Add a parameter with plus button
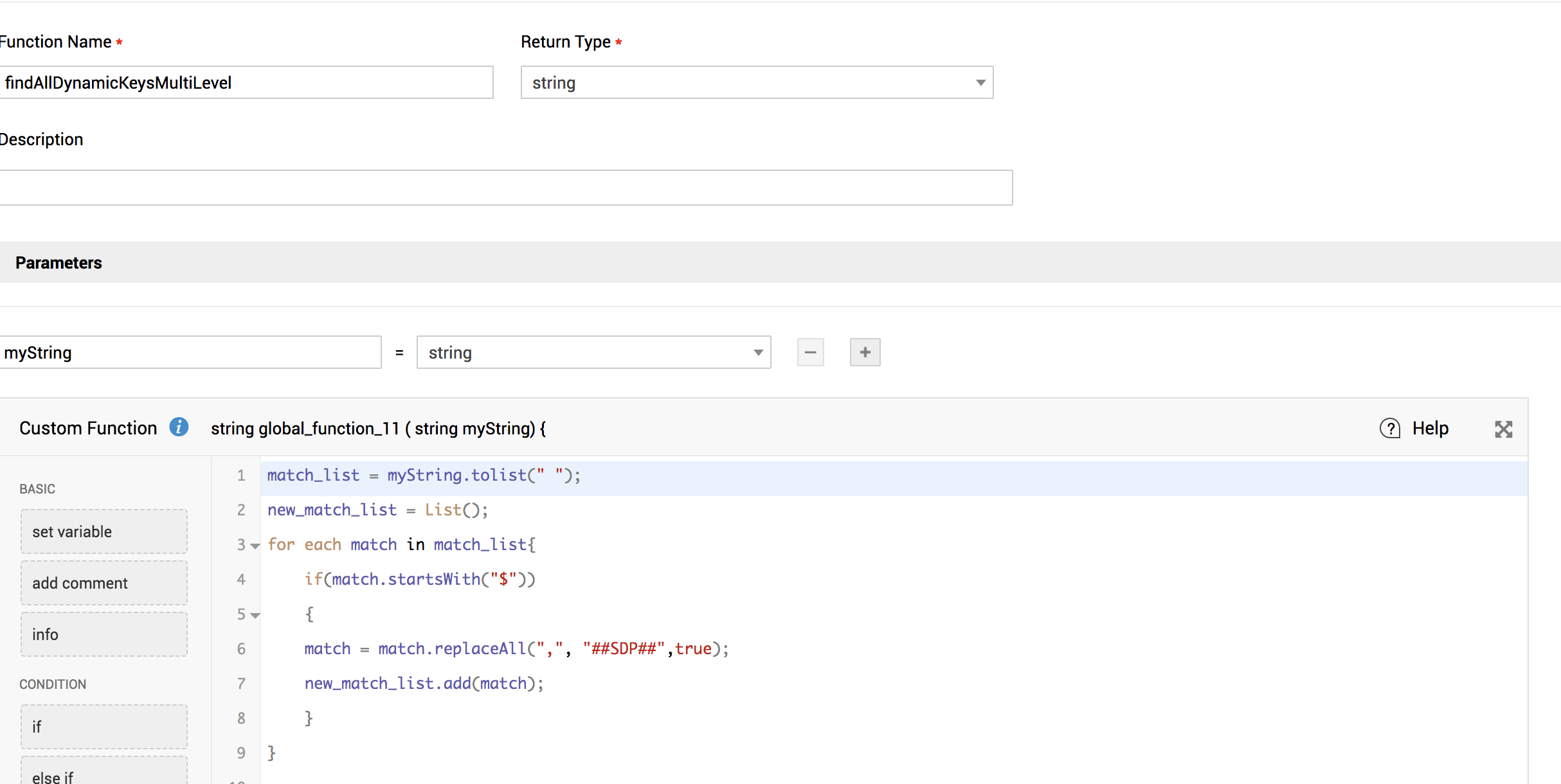 pos(865,352)
